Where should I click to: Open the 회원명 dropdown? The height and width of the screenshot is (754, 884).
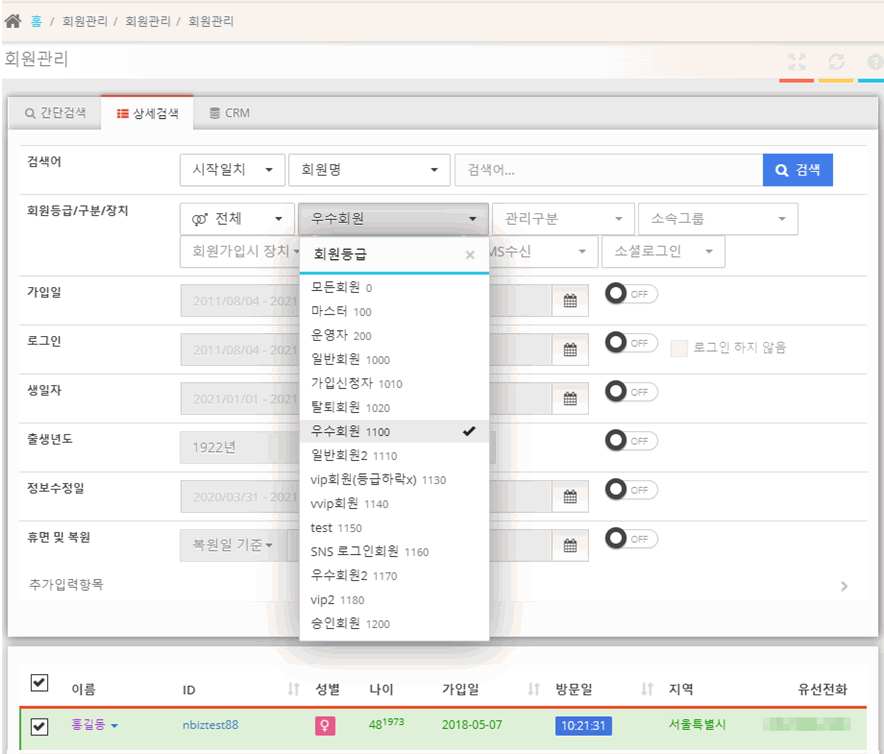tap(369, 170)
